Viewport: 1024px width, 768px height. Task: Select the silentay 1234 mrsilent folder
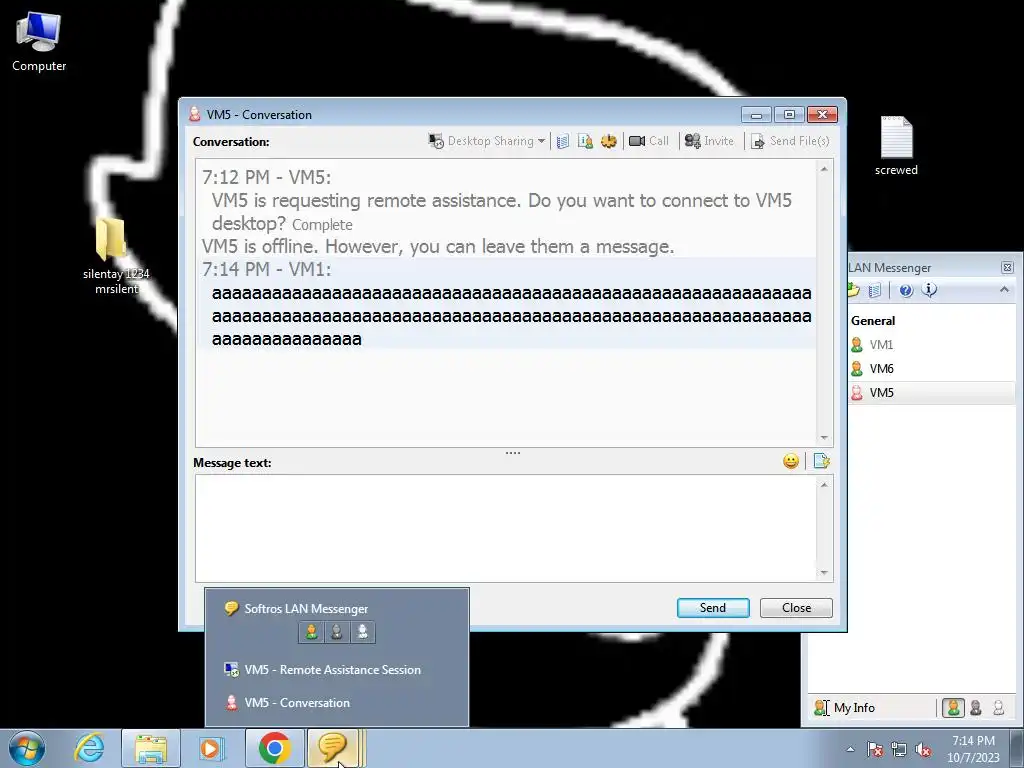click(x=116, y=256)
